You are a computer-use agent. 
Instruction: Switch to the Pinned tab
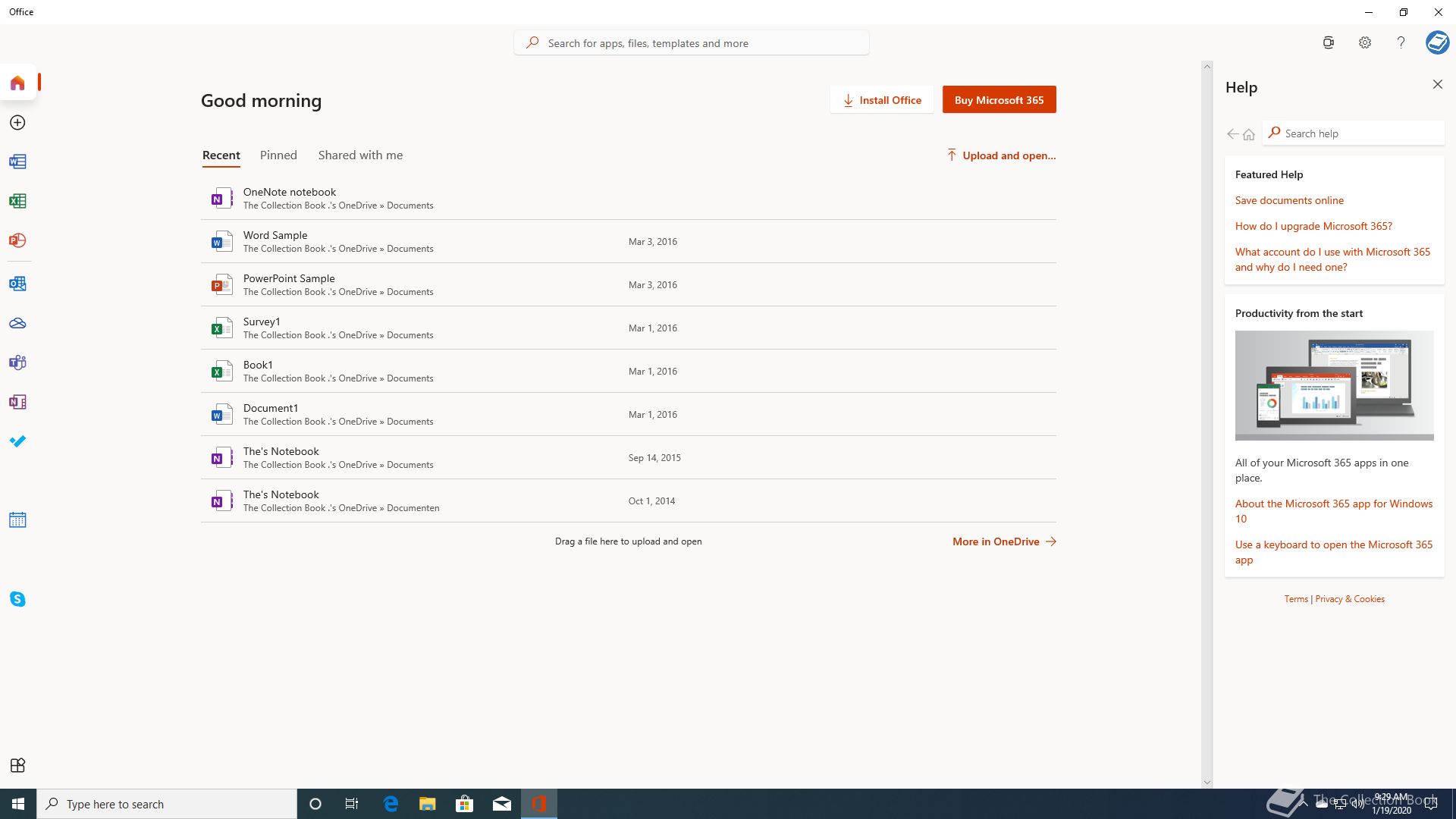[278, 155]
